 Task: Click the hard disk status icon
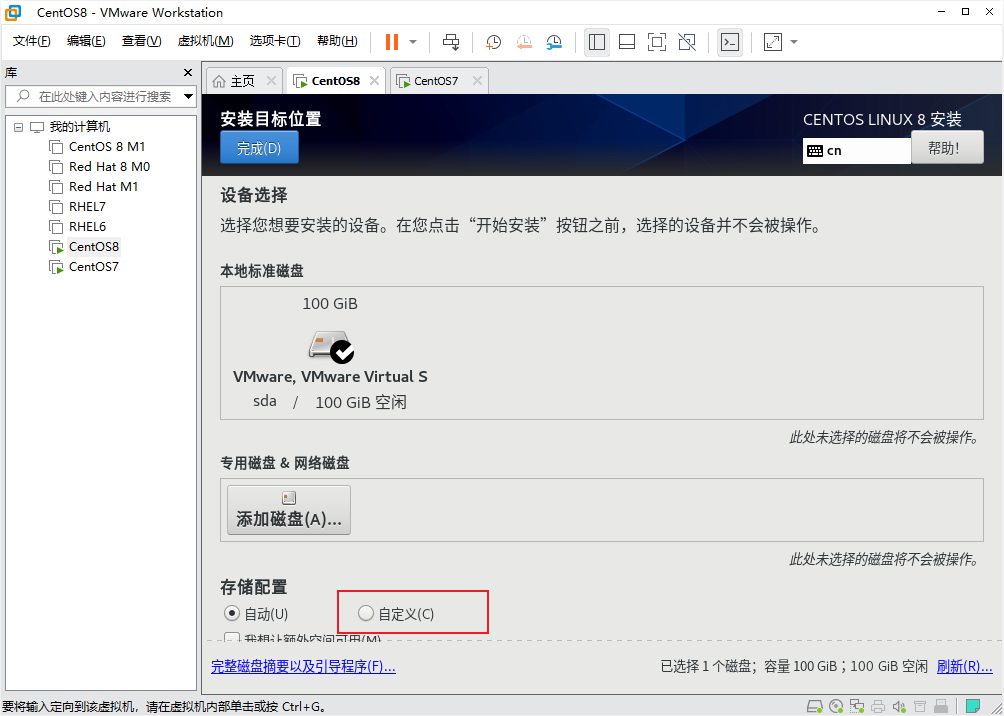[814, 707]
